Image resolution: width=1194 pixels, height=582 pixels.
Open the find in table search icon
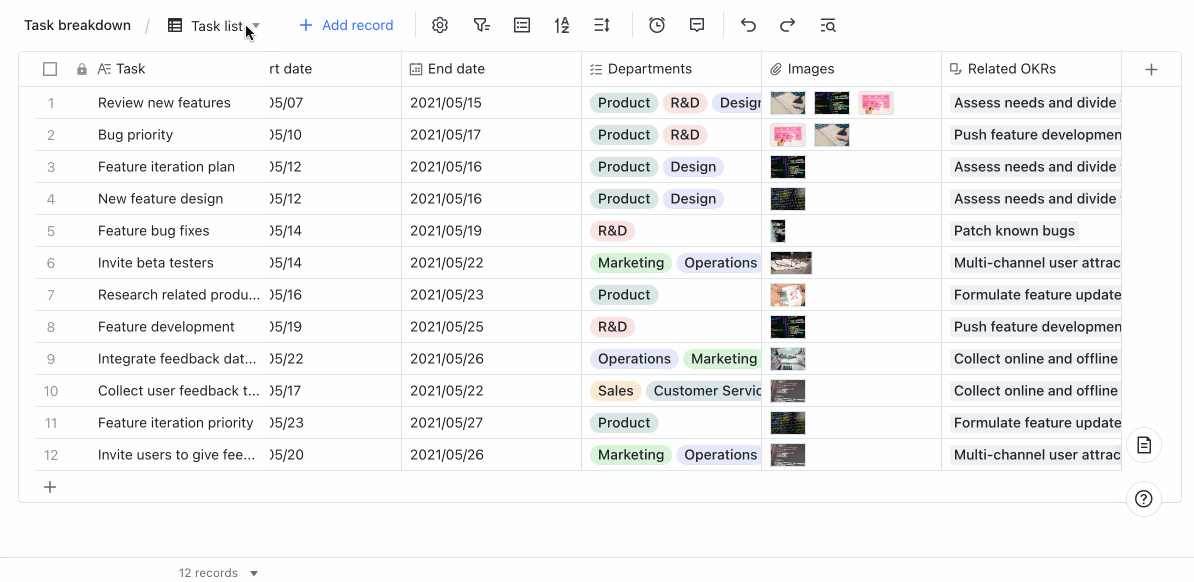828,25
